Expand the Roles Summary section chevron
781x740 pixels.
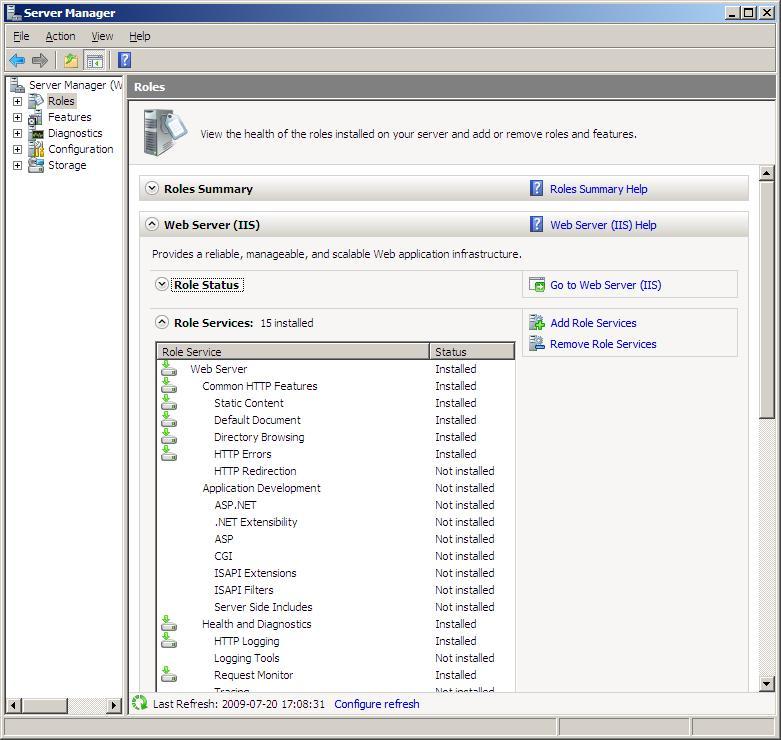(x=152, y=188)
